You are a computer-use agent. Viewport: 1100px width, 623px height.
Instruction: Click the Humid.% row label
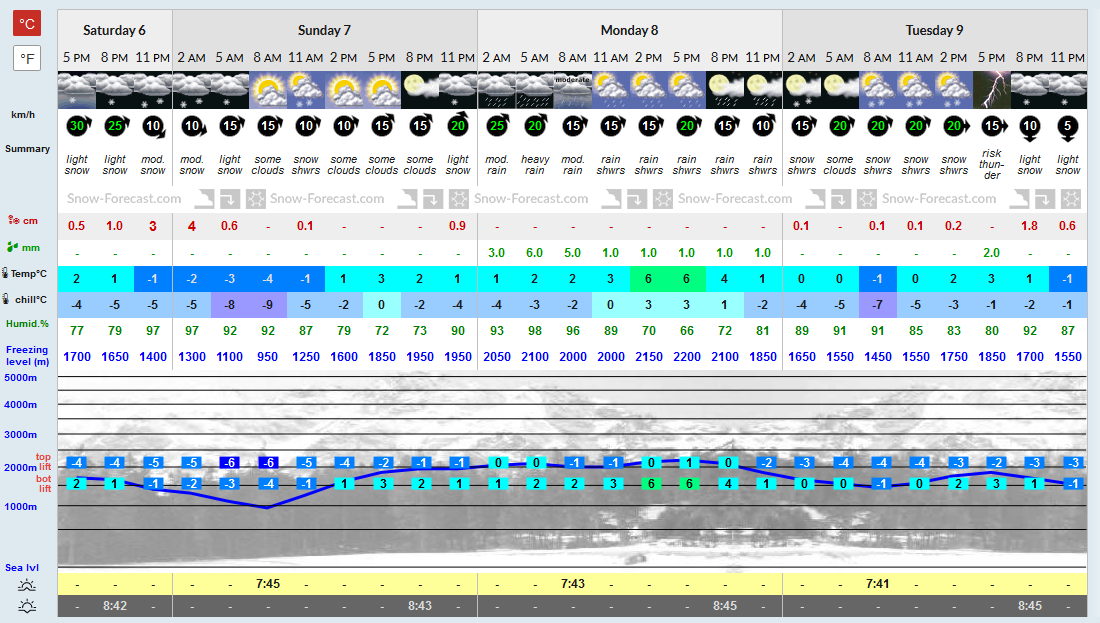[27, 324]
